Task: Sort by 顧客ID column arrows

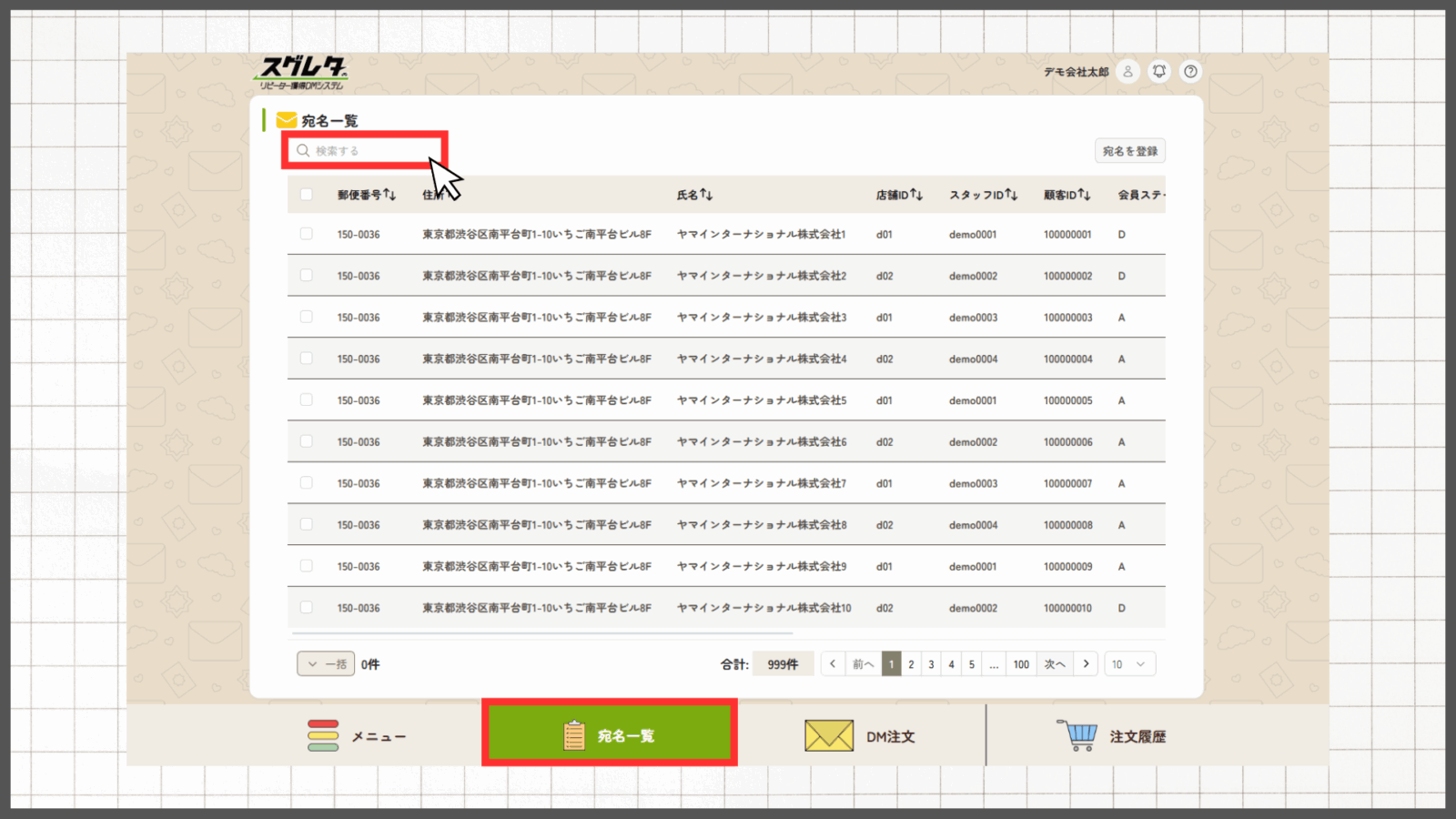Action: pos(1084,195)
